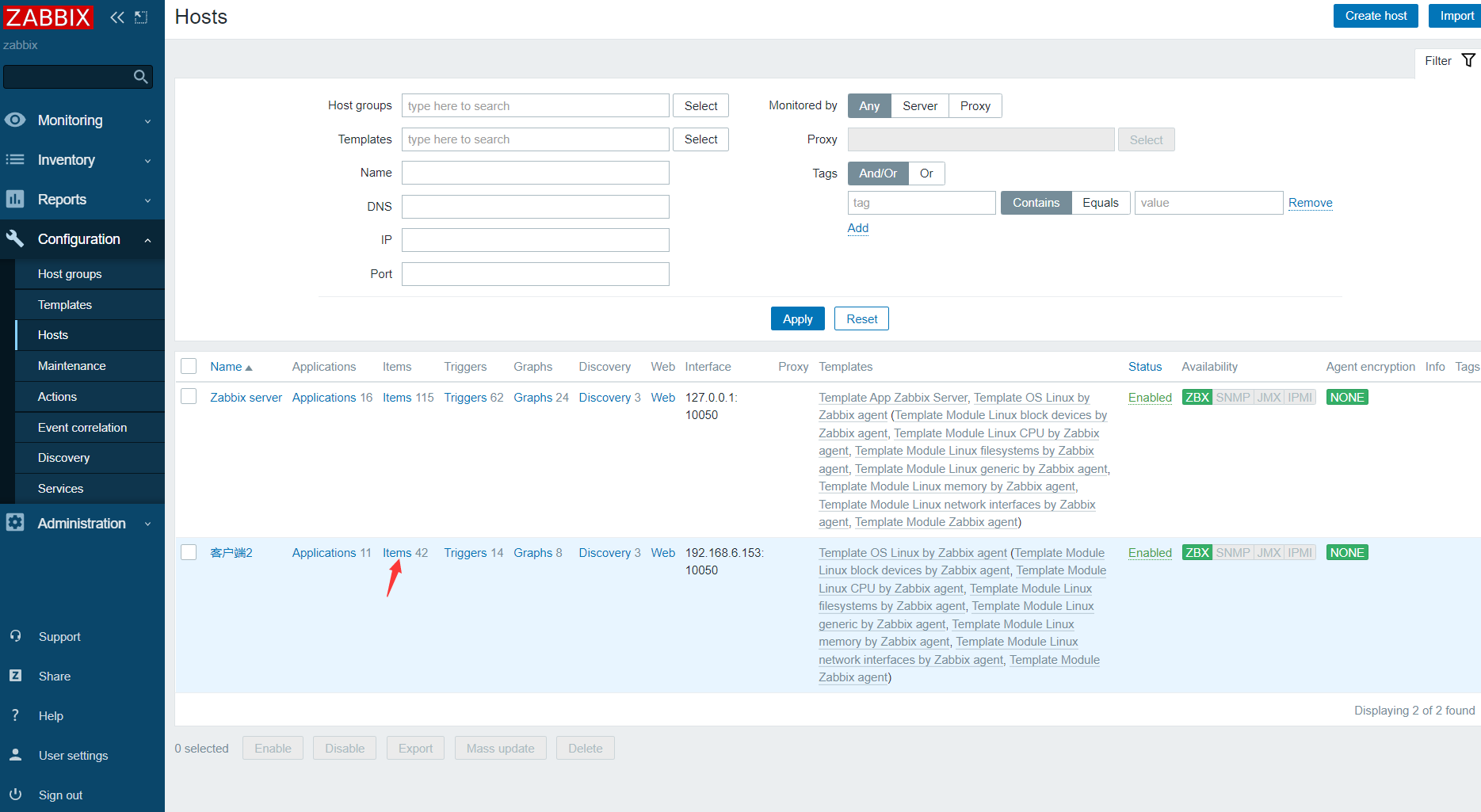Open the Zabbix server host link
This screenshot has height=812, width=1481.
(246, 397)
